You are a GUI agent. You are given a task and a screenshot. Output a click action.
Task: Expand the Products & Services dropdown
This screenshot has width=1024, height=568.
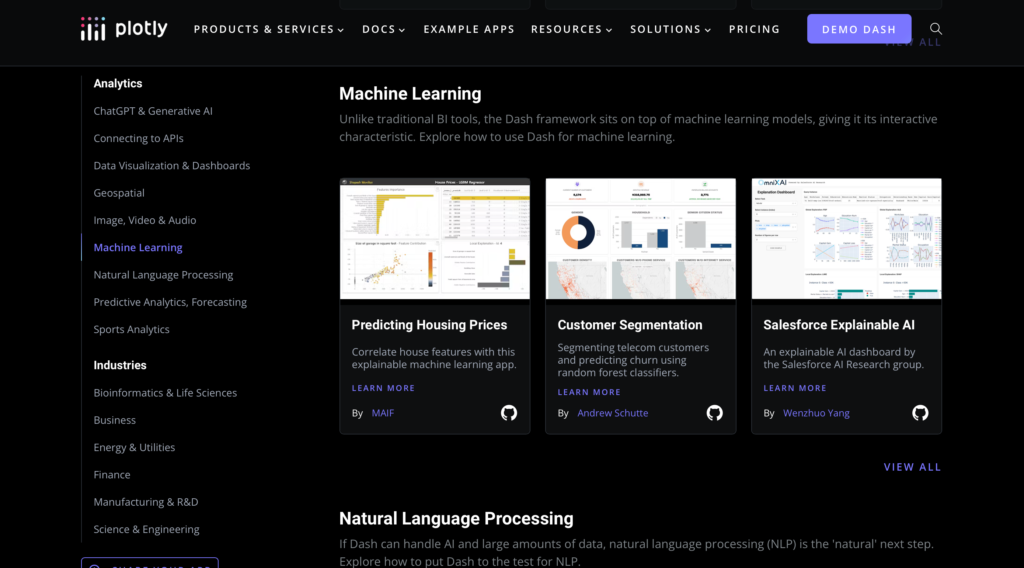268,29
